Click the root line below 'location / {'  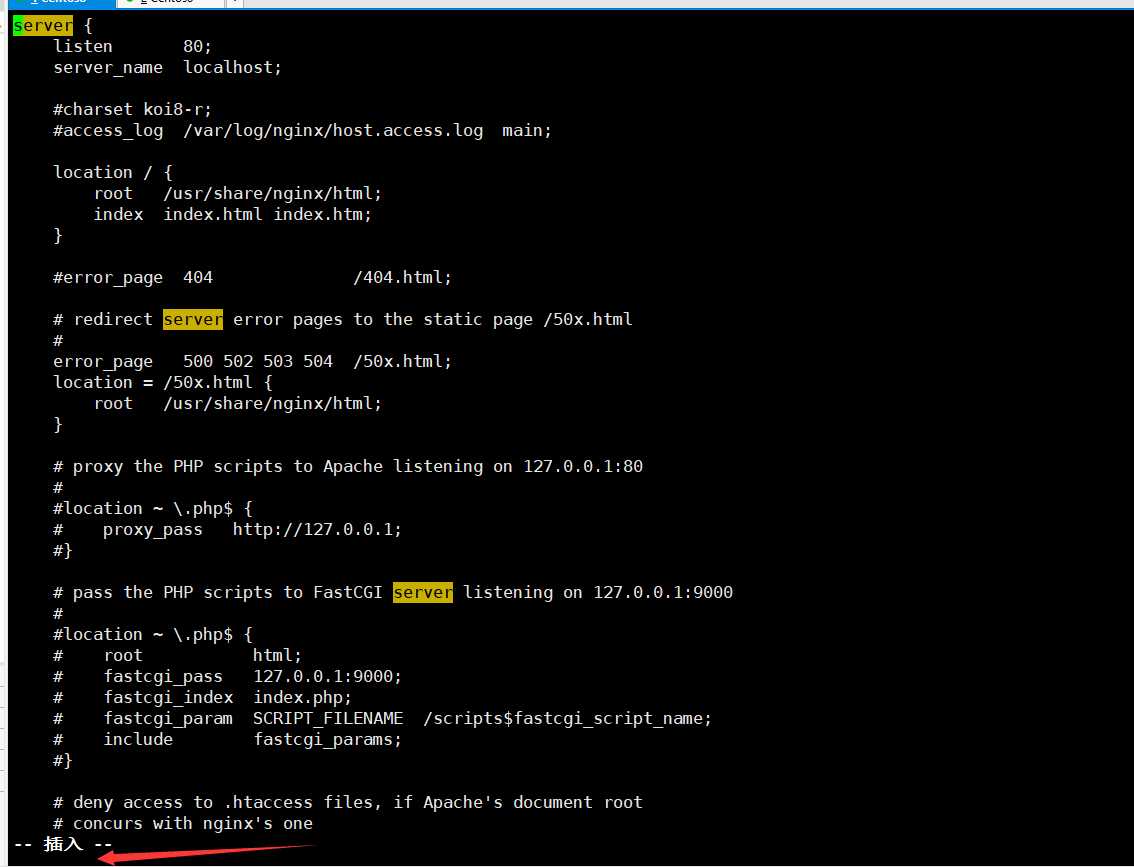[237, 193]
